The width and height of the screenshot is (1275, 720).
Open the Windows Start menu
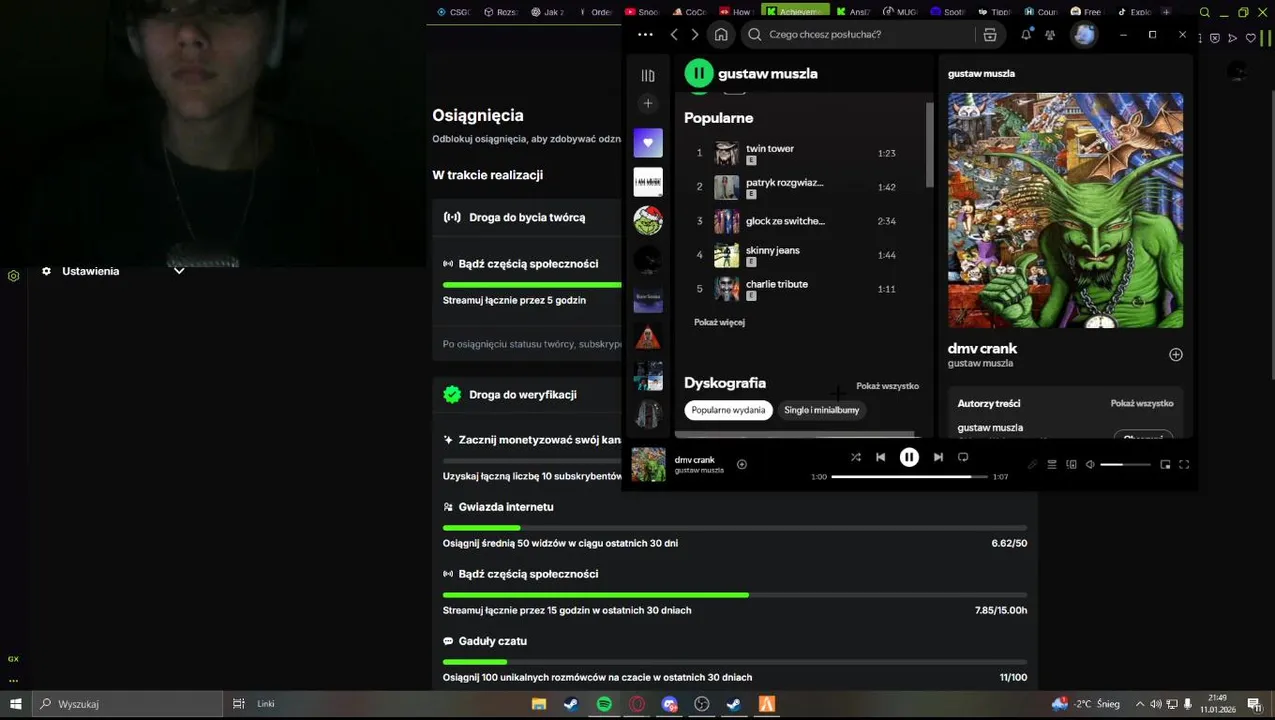(x=15, y=704)
